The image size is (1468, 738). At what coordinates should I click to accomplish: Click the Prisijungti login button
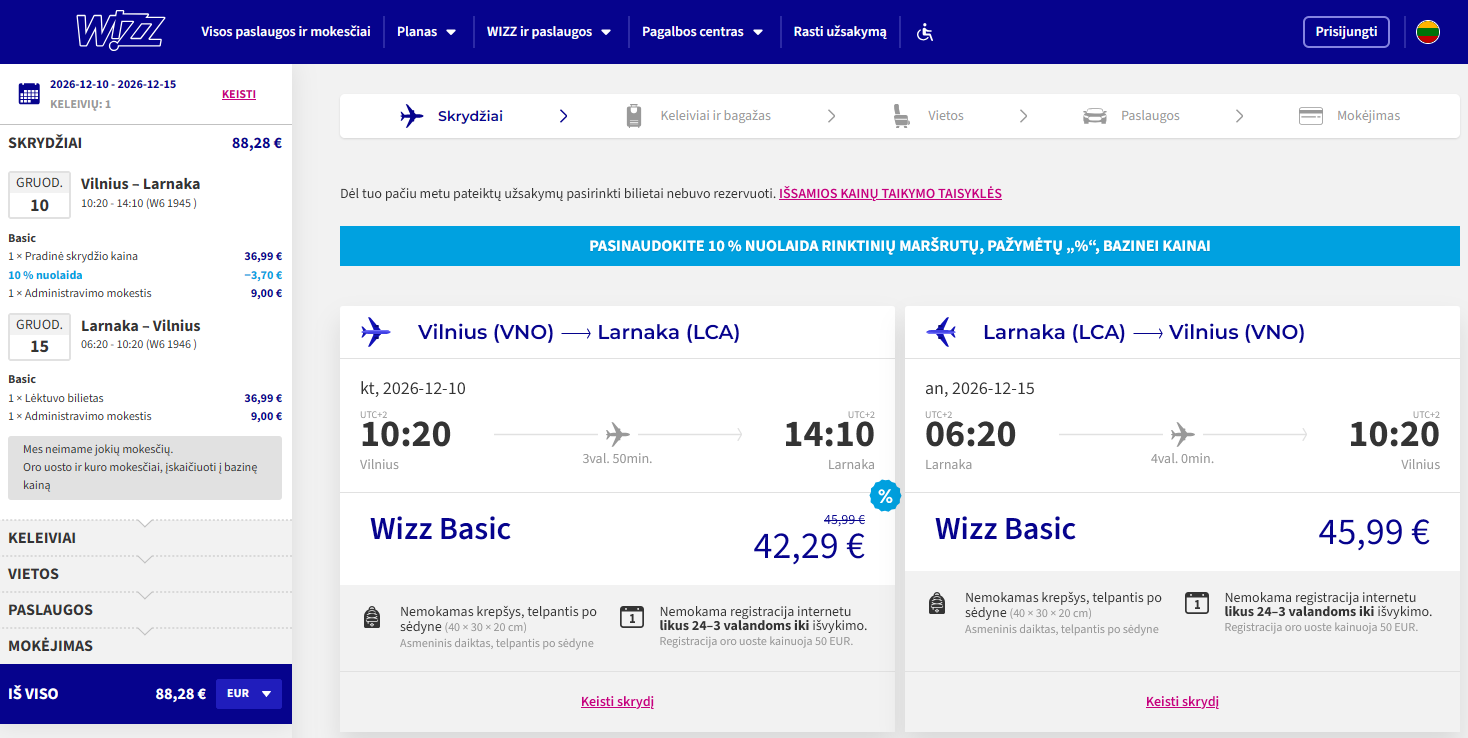click(1346, 32)
